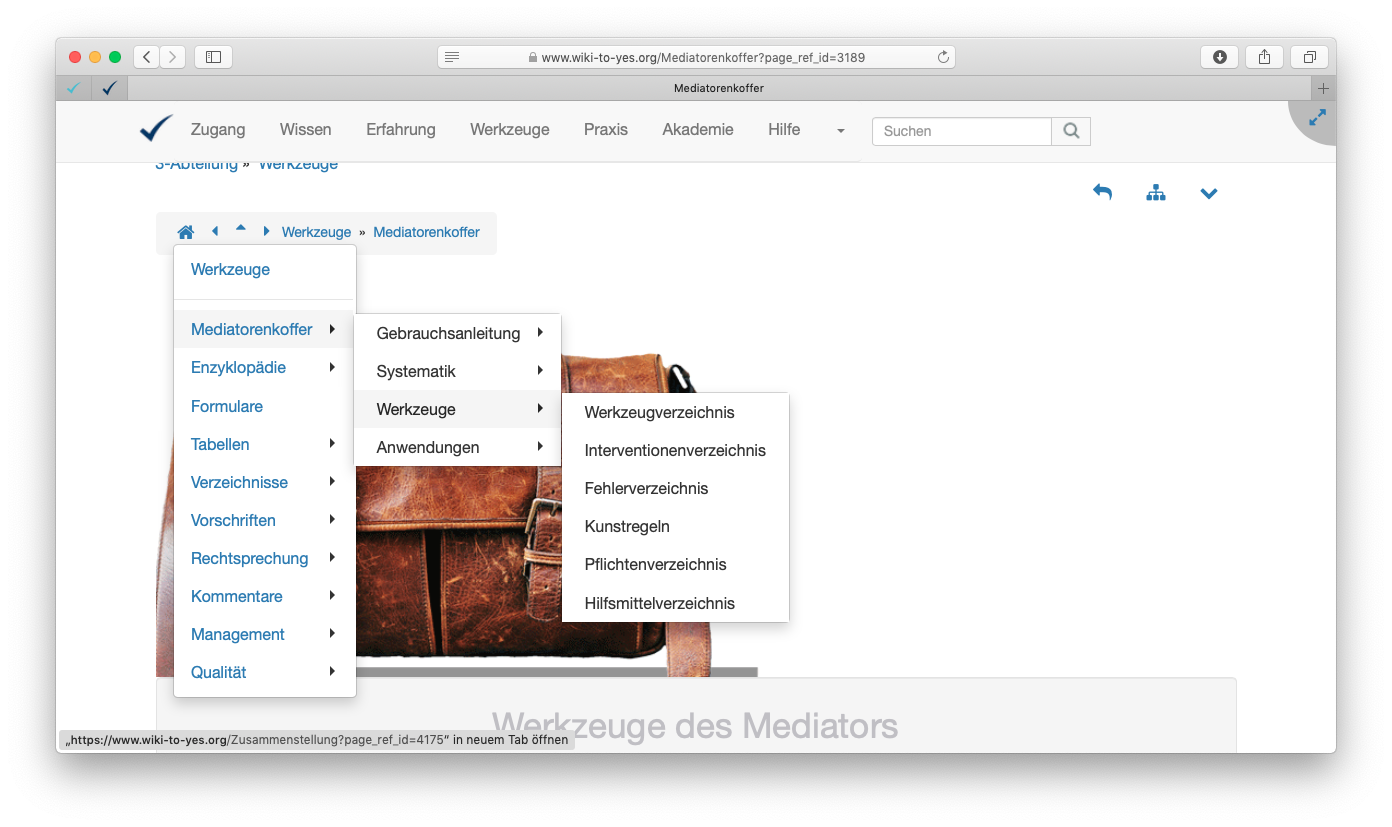Click the home icon in breadcrumb bar

pos(186,232)
